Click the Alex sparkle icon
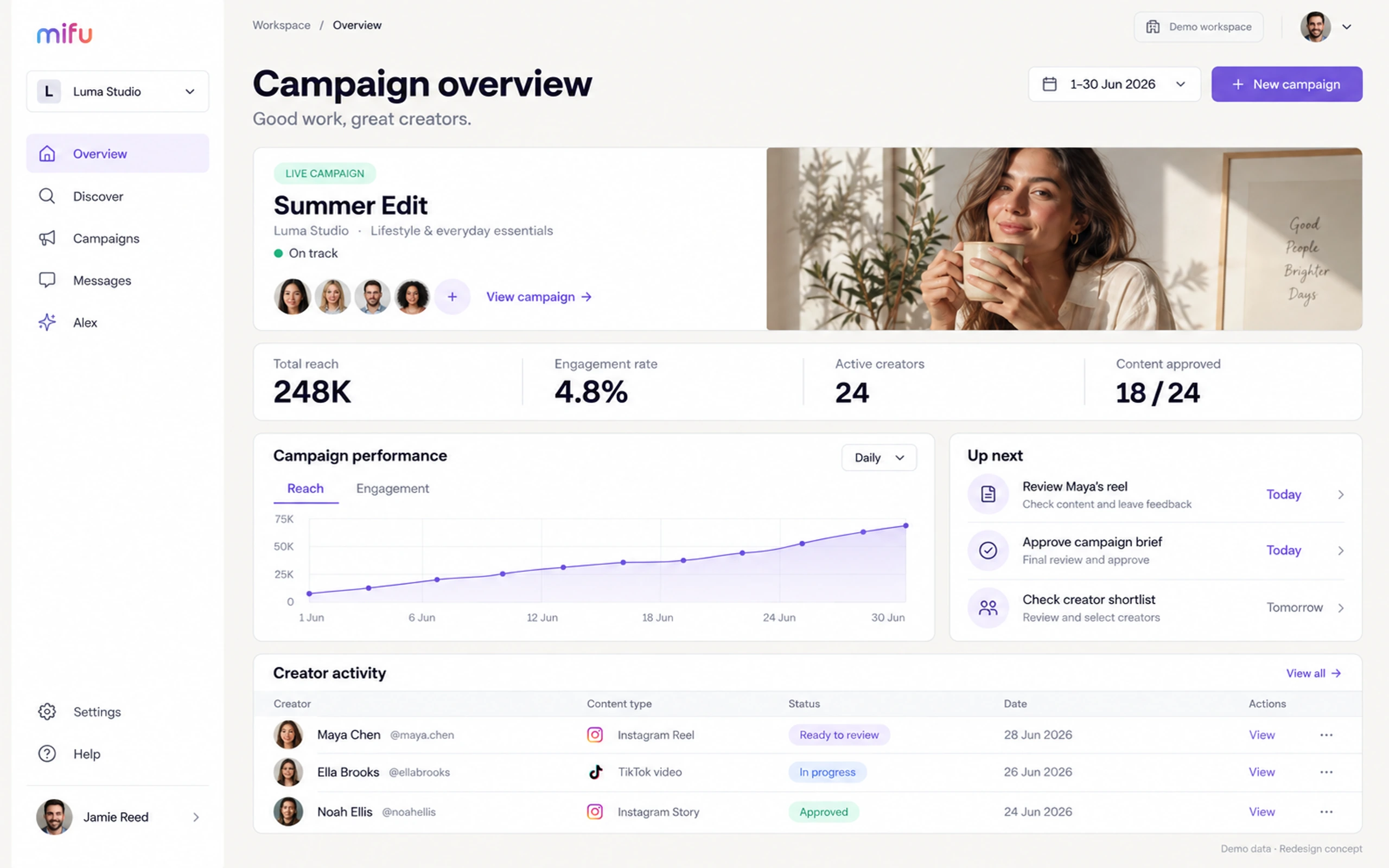1389x868 pixels. click(x=47, y=322)
